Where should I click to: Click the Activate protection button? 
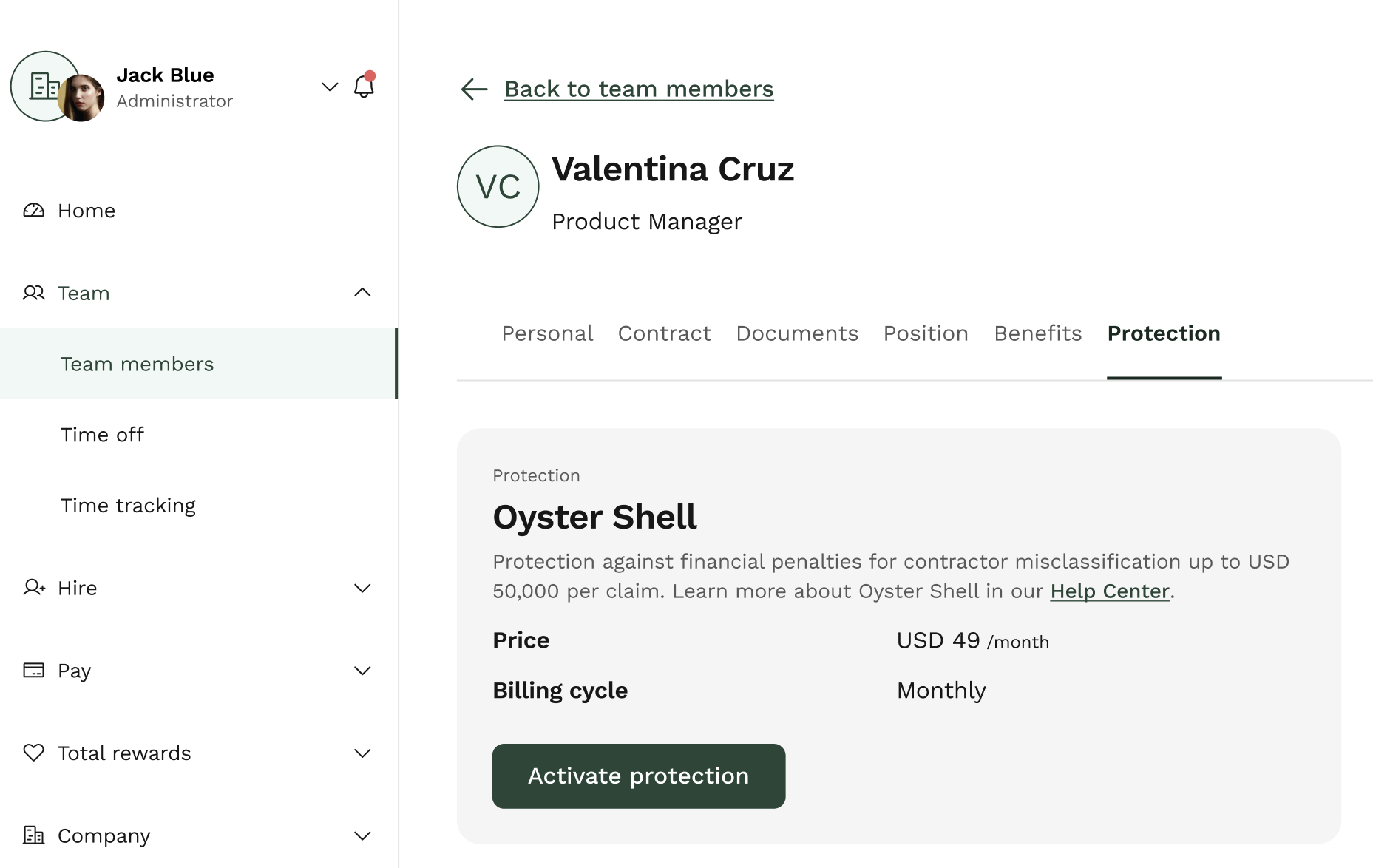pos(638,776)
